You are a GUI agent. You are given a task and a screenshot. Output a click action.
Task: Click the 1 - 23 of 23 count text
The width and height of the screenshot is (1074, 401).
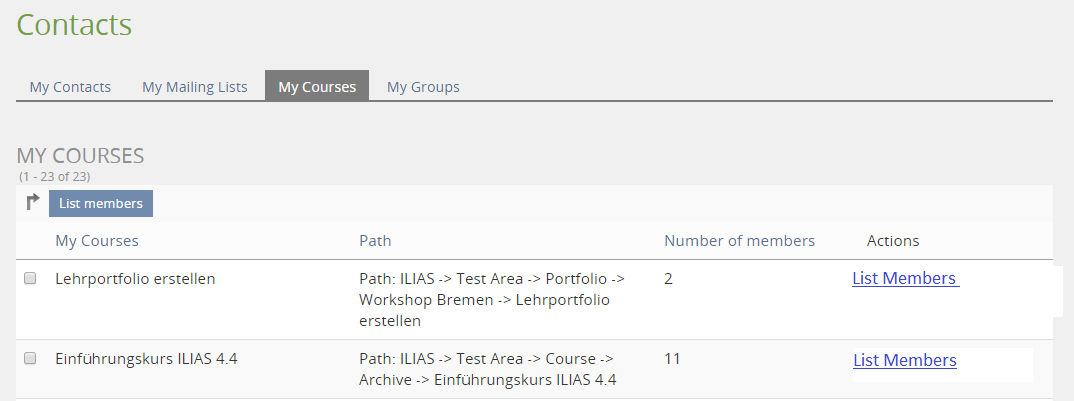coord(55,177)
